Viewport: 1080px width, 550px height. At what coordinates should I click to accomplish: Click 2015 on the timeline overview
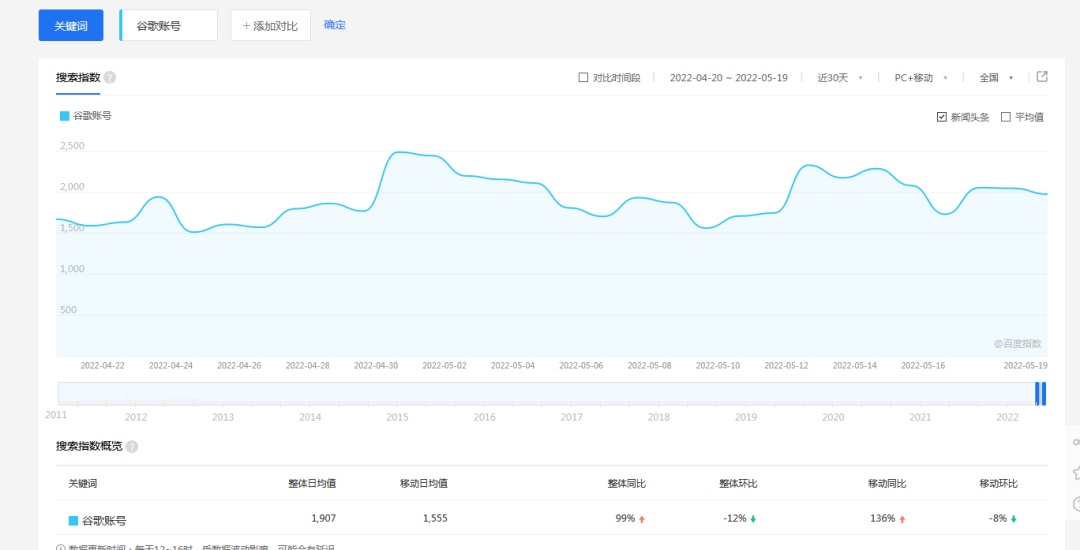pos(397,417)
